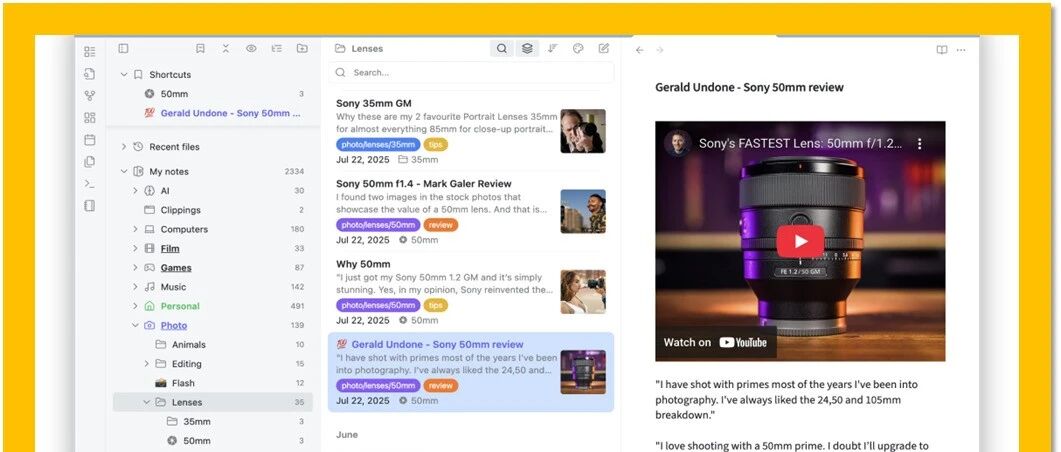Viewport: 1061px width, 452px height.
Task: Expand the Personal folder
Action: click(135, 307)
